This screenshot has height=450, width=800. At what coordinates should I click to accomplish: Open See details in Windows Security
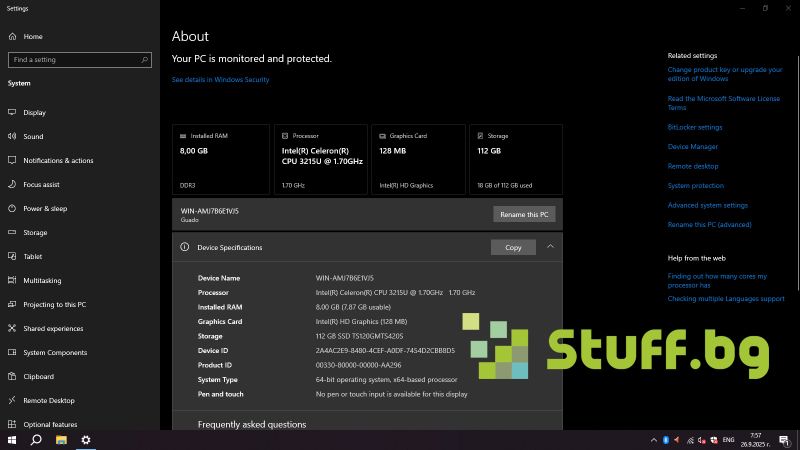point(220,80)
